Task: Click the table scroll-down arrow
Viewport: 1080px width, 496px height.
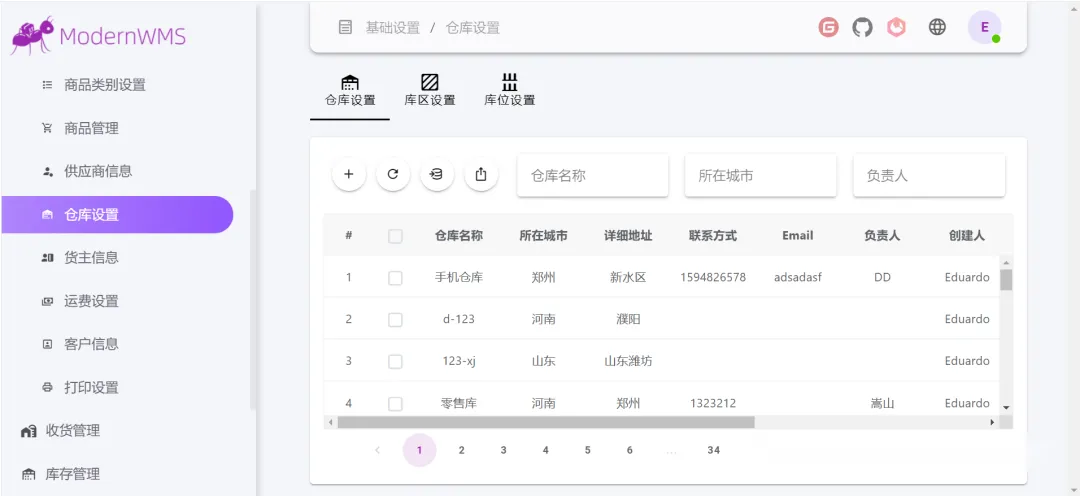Action: 1006,408
